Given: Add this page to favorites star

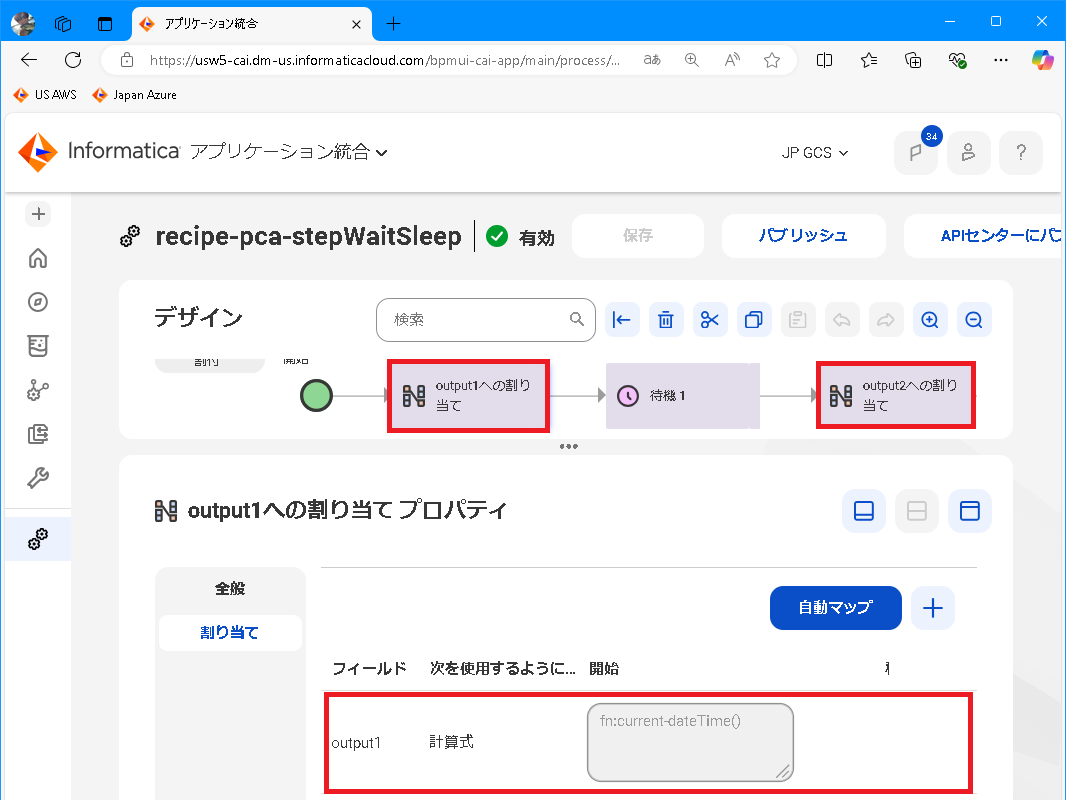Looking at the screenshot, I should 772,60.
